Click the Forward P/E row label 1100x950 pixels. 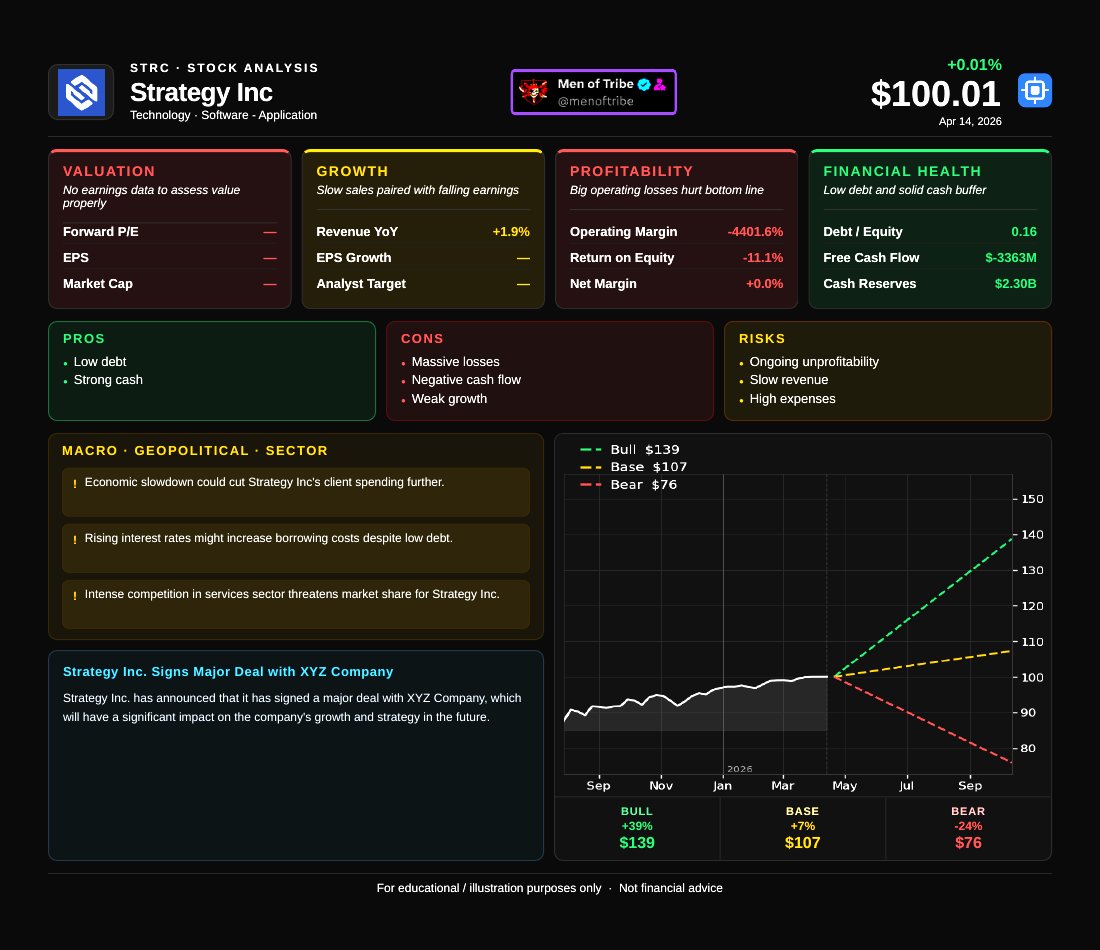pyautogui.click(x=100, y=232)
